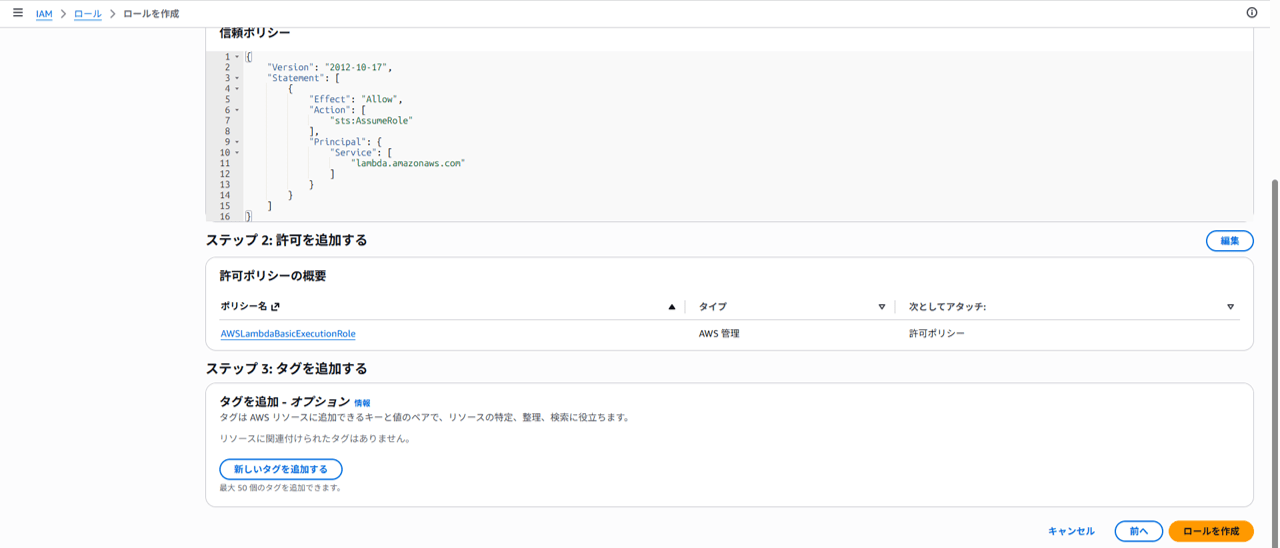The image size is (1280, 548).
Task: Go to ロール breadcrumb link
Action: 88,14
